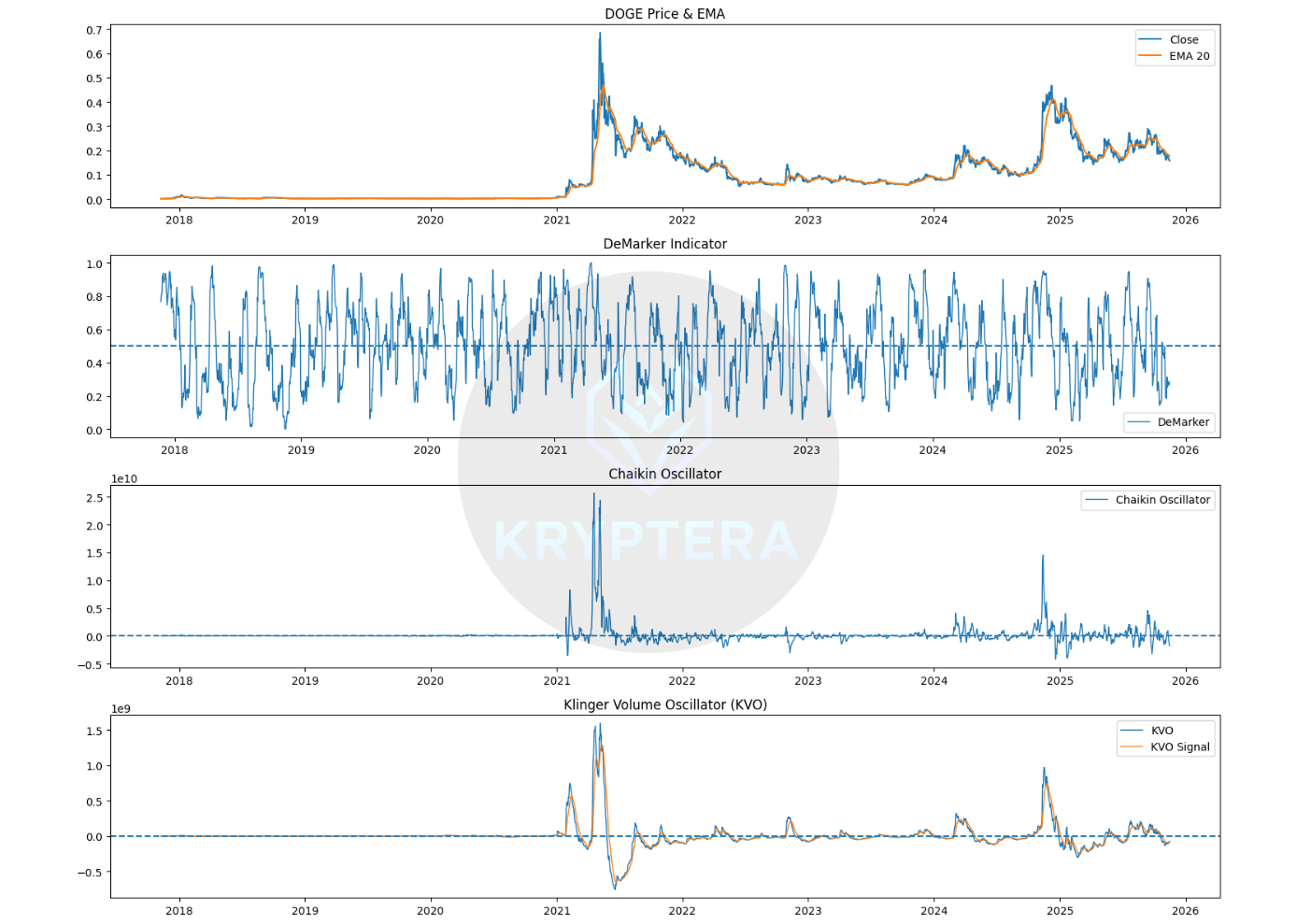The height and width of the screenshot is (924, 1297).
Task: Click the "DeMarker Indicator" chart title
Action: click(664, 244)
